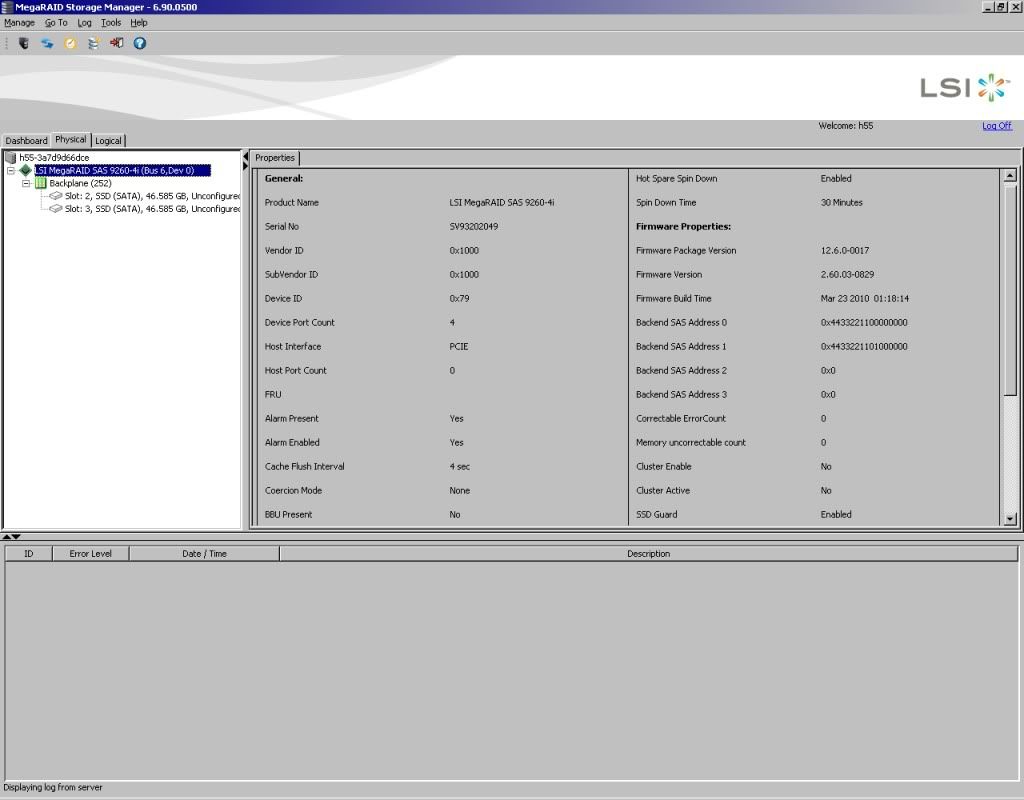Click the SSD Guard label
The image size is (1024, 800).
click(656, 515)
